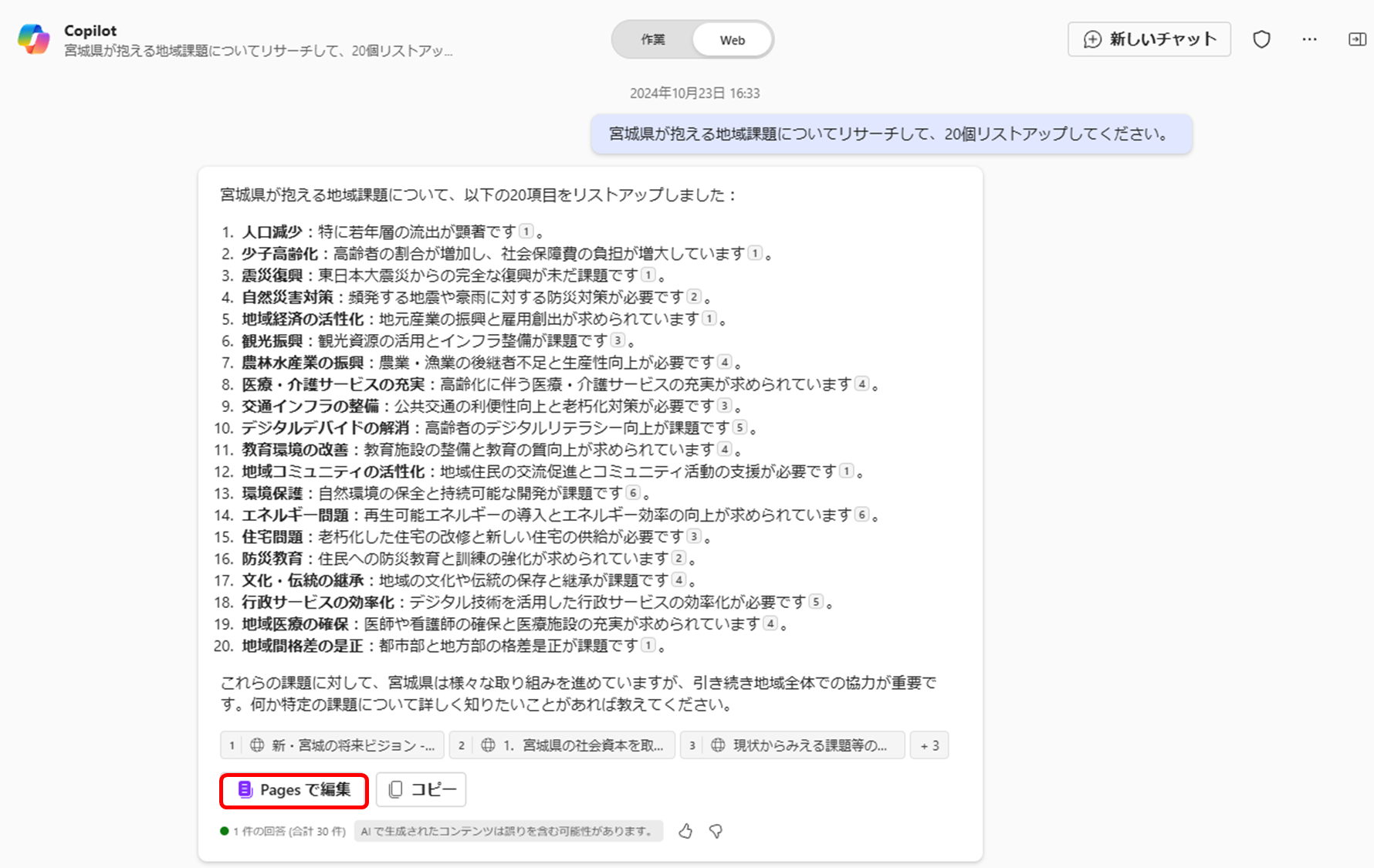Toggle the side panel icon
The image size is (1374, 868).
point(1357,39)
